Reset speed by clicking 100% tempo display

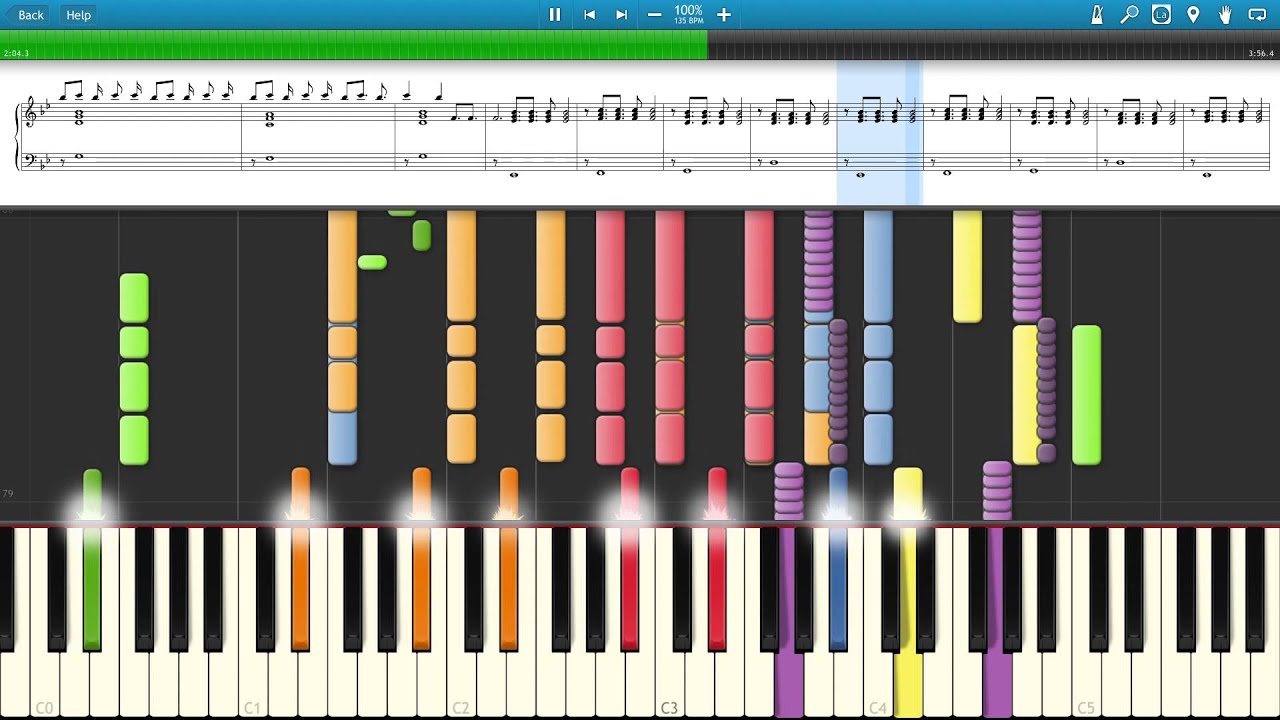[689, 15]
